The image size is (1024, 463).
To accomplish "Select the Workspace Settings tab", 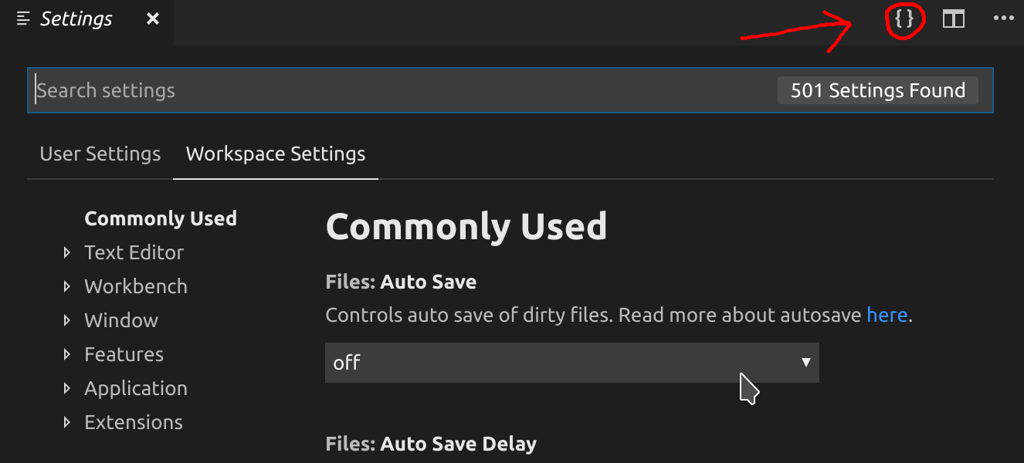I will coord(276,154).
